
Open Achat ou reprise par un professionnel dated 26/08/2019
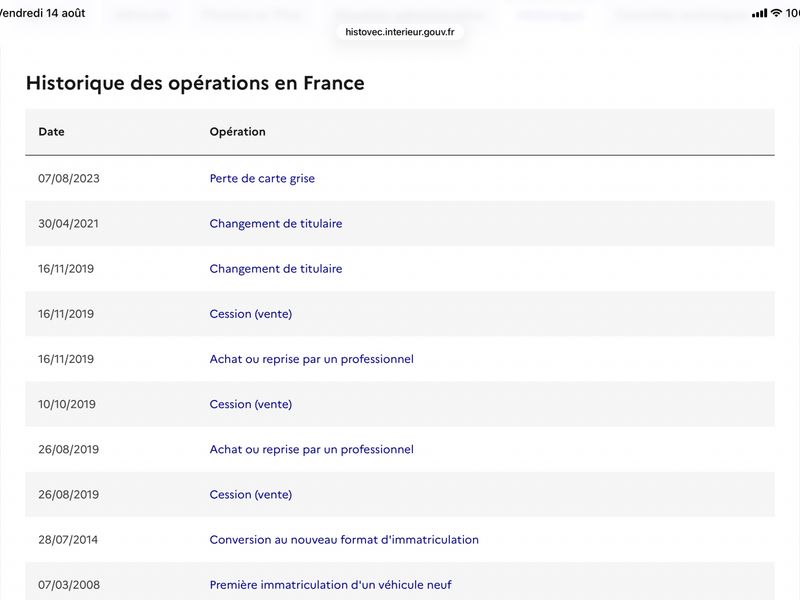312,449
